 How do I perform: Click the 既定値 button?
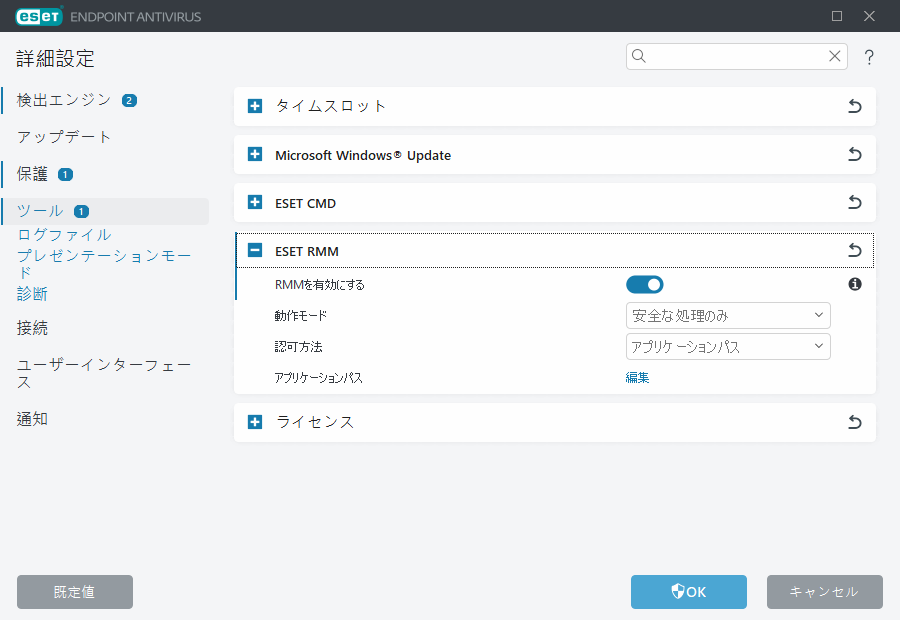pyautogui.click(x=74, y=592)
